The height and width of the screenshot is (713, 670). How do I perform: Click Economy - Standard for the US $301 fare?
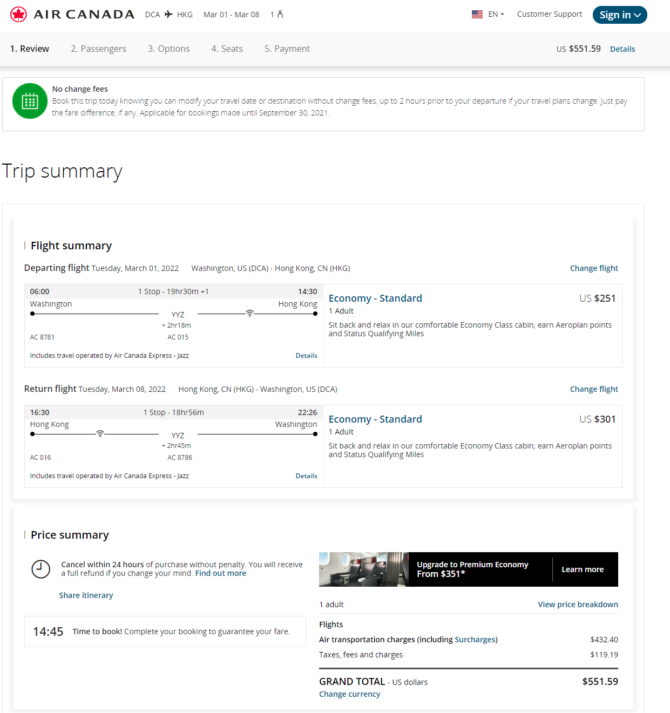pyautogui.click(x=375, y=419)
